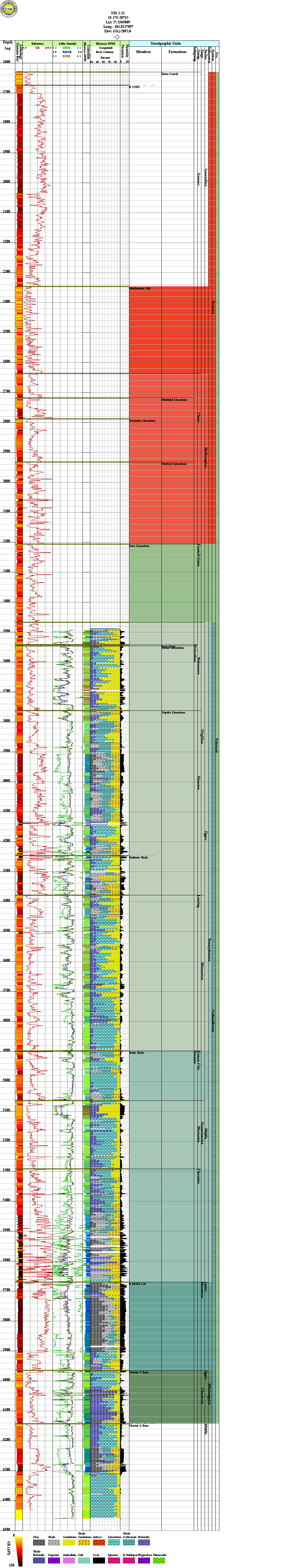Click the 'Stark Shale' member label
Viewport: 294px width, 1568px height.
(x=136, y=1053)
